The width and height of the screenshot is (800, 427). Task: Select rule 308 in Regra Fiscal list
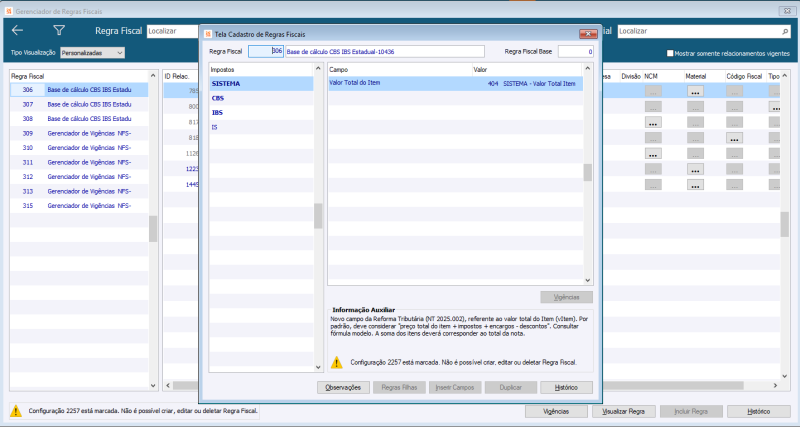tap(80, 119)
